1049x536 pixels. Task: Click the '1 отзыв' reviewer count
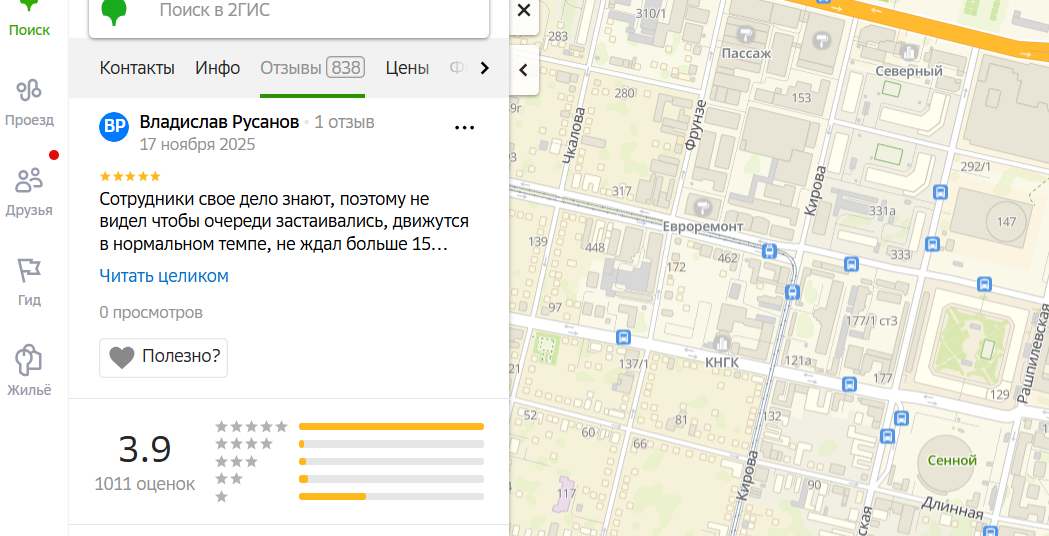[345, 122]
